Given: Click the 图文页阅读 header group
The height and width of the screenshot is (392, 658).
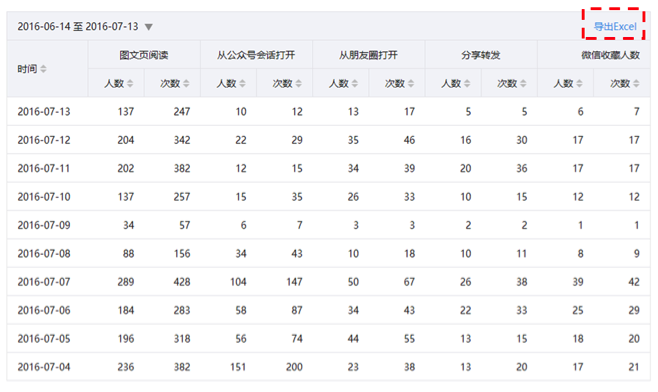Looking at the screenshot, I should click(x=144, y=55).
